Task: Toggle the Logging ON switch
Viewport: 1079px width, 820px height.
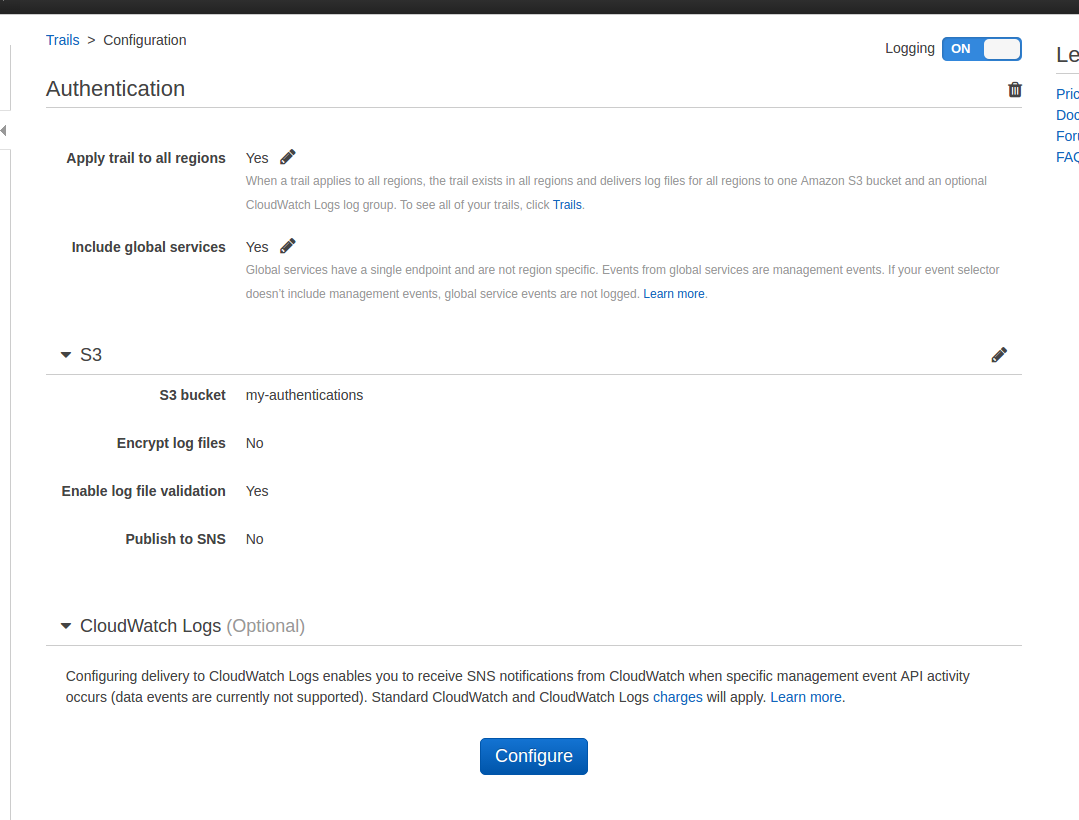Action: (x=981, y=49)
